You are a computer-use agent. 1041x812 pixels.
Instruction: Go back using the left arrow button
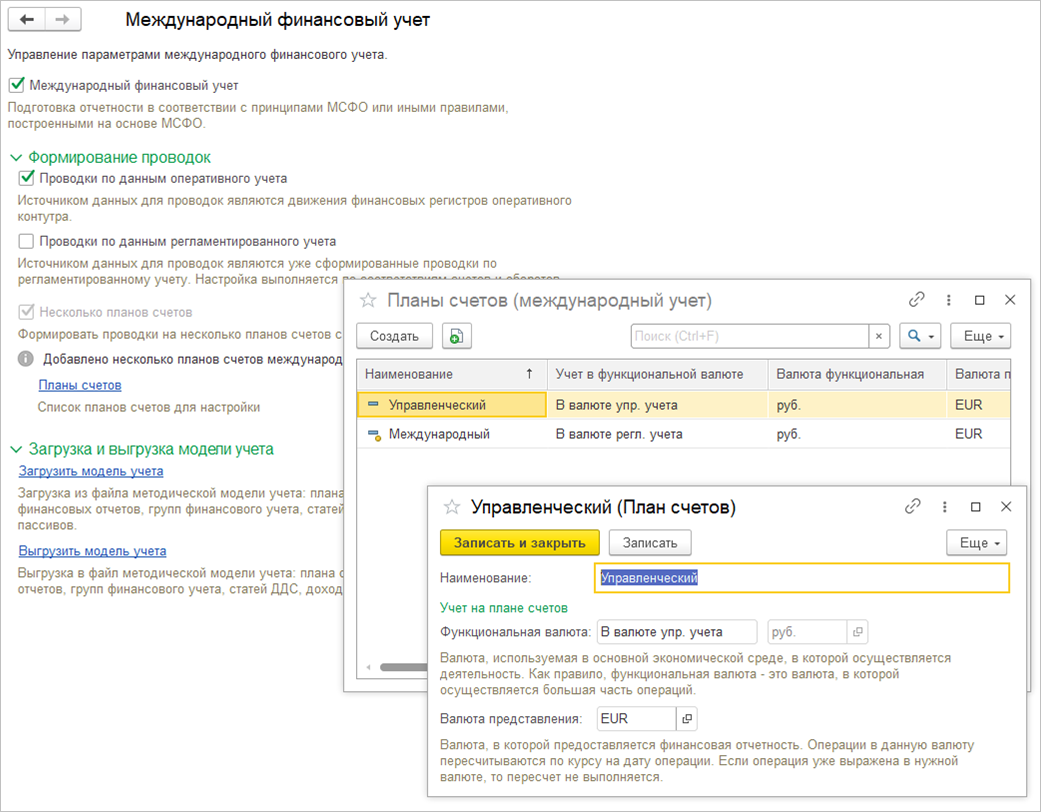27,19
